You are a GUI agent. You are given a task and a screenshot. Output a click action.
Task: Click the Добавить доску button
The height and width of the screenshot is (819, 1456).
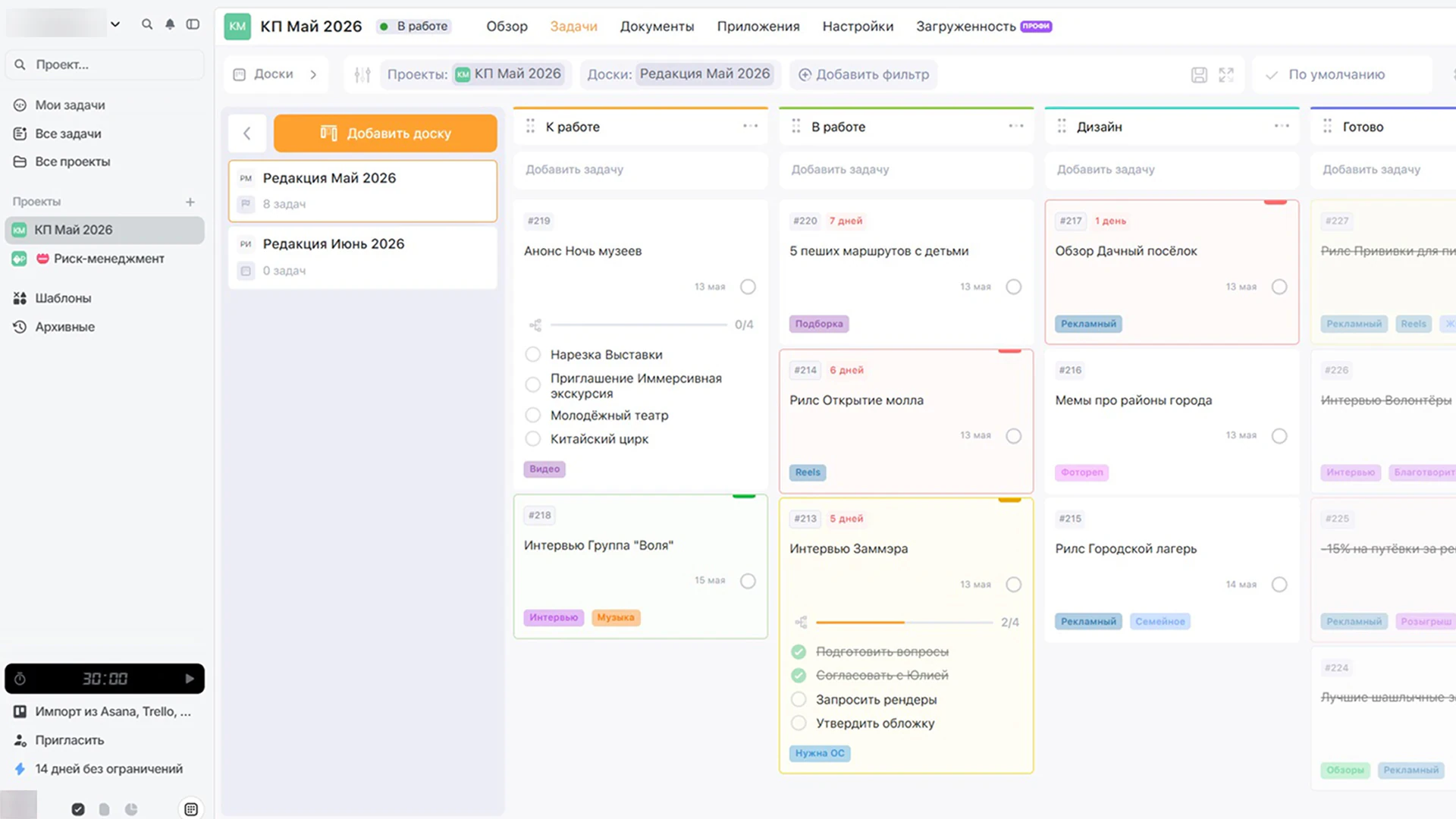click(385, 133)
